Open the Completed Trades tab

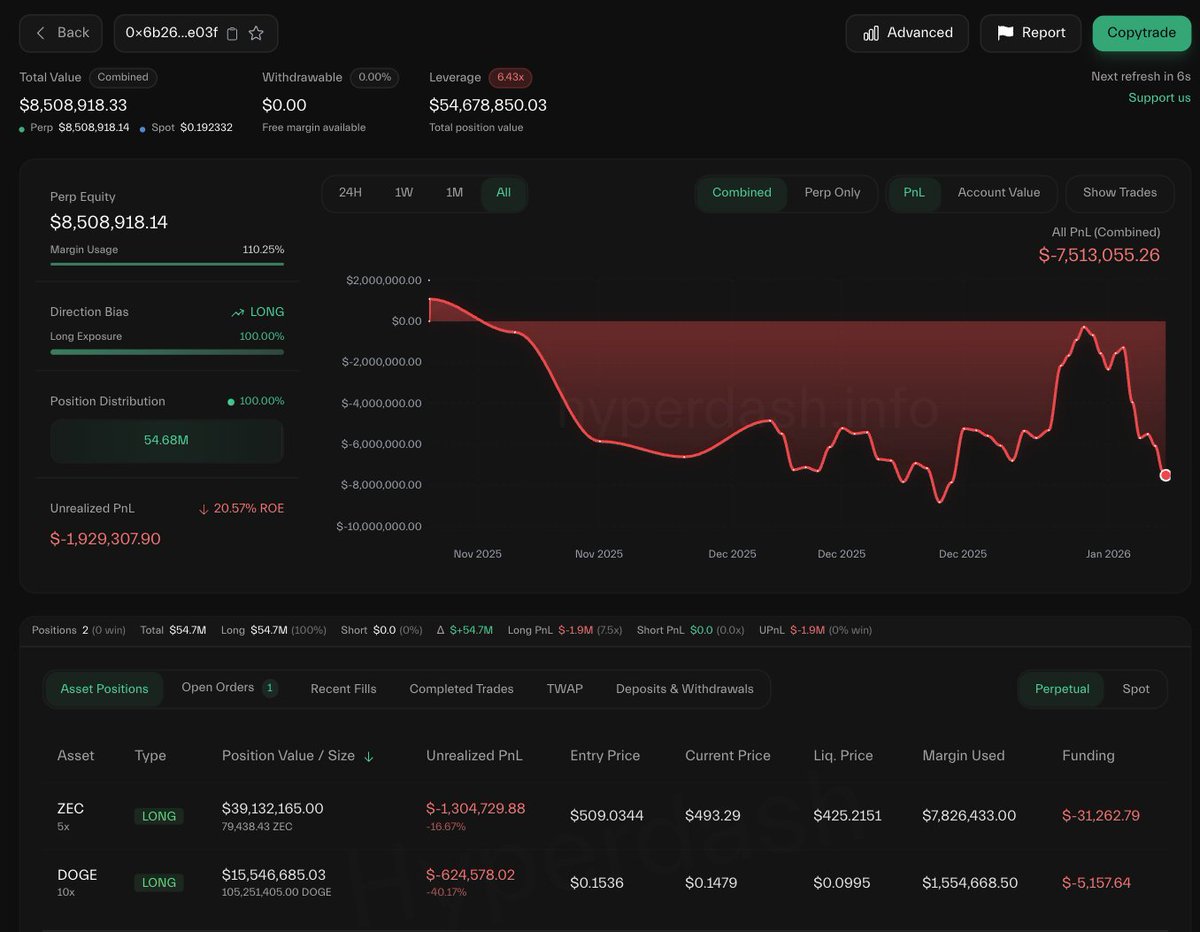[x=461, y=689]
